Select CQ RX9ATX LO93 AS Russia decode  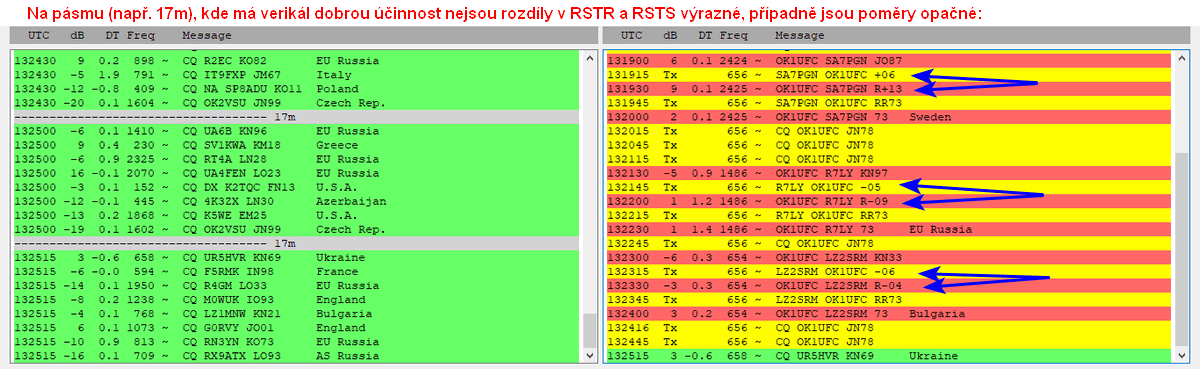297,354
